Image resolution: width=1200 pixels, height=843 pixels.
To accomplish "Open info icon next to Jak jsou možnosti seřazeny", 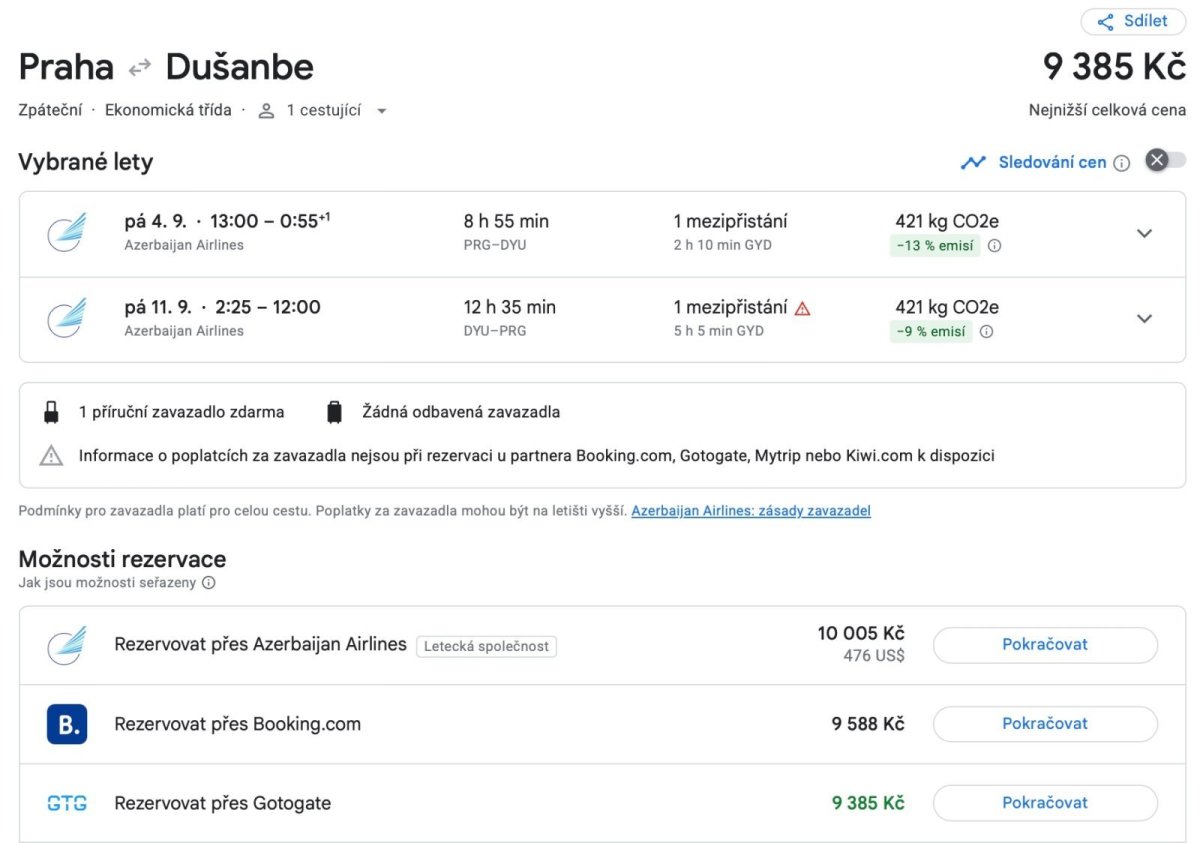I will tap(209, 583).
